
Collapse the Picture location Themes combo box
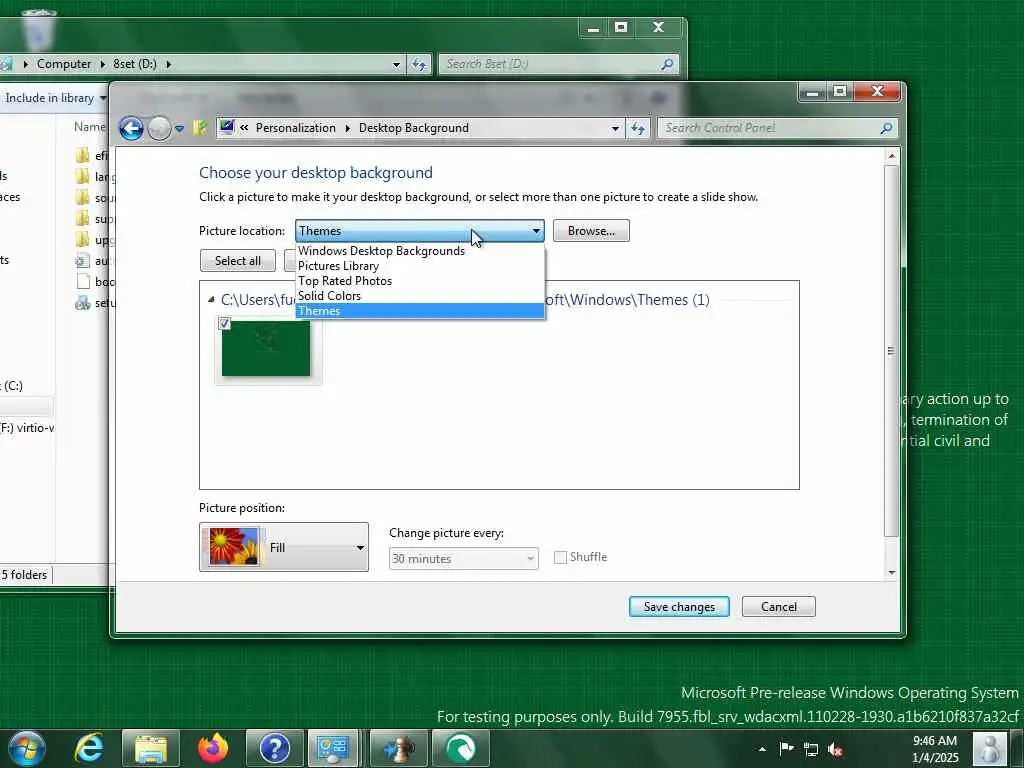pyautogui.click(x=419, y=231)
